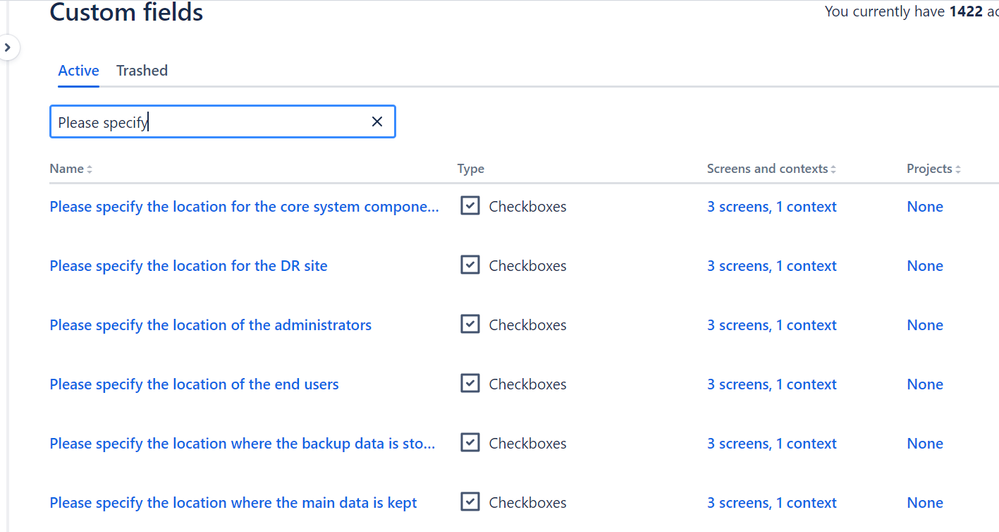
Task: Click None projects link for core system row
Action: (x=924, y=206)
